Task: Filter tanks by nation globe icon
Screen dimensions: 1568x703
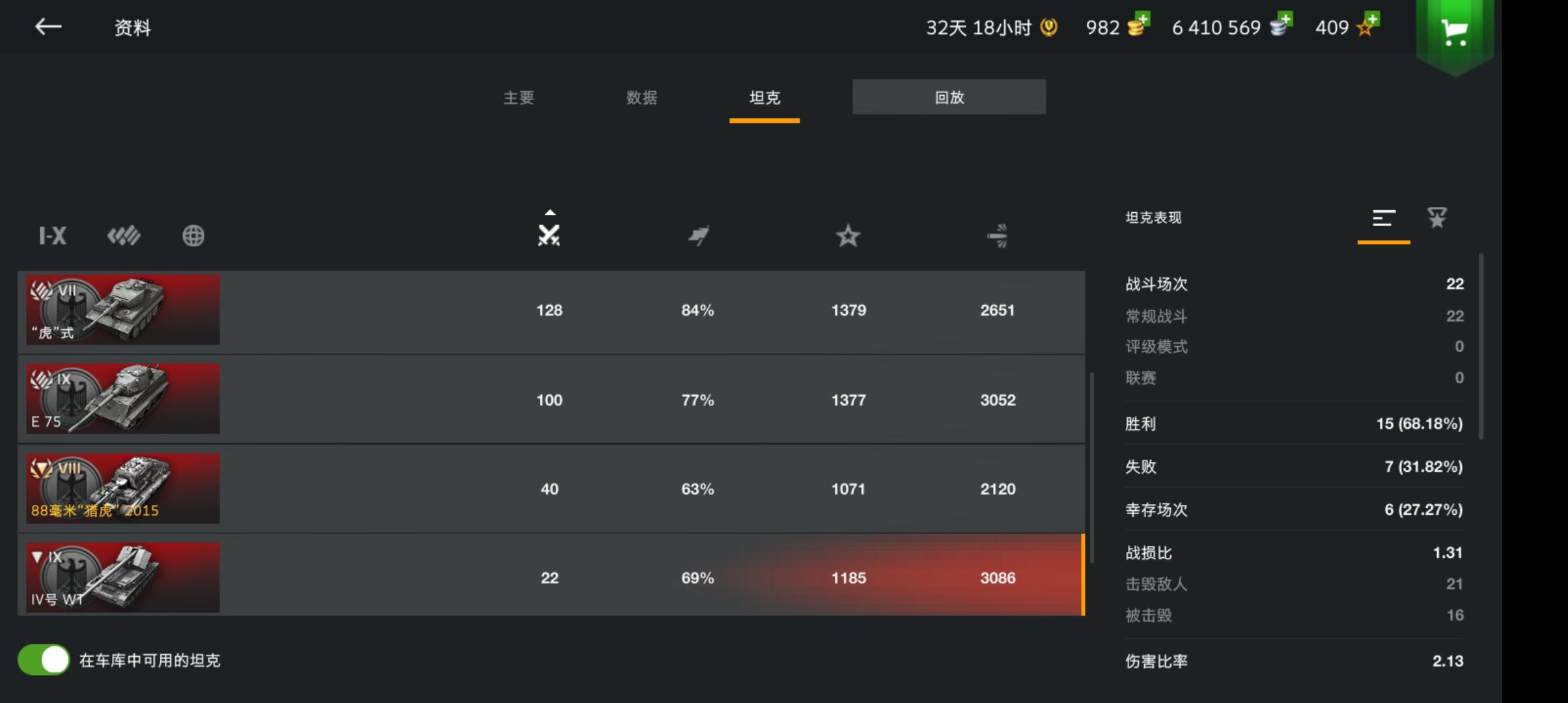Action: point(193,236)
